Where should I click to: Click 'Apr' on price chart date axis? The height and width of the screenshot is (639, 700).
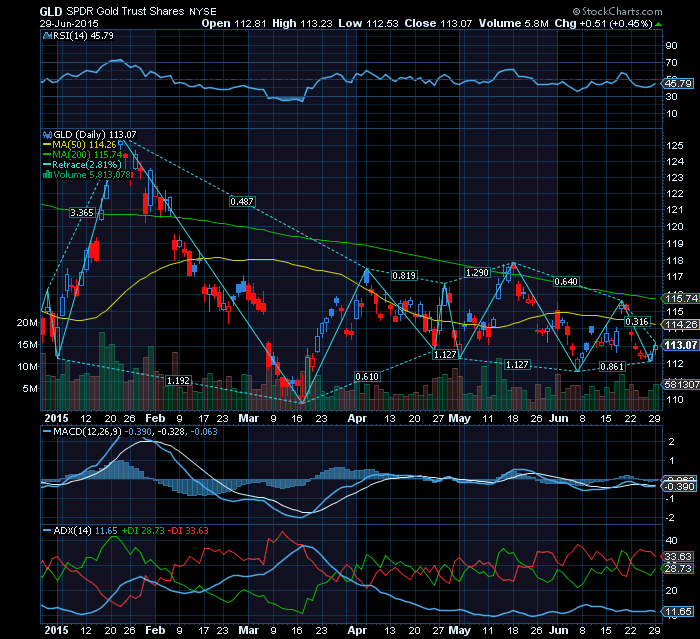357,418
